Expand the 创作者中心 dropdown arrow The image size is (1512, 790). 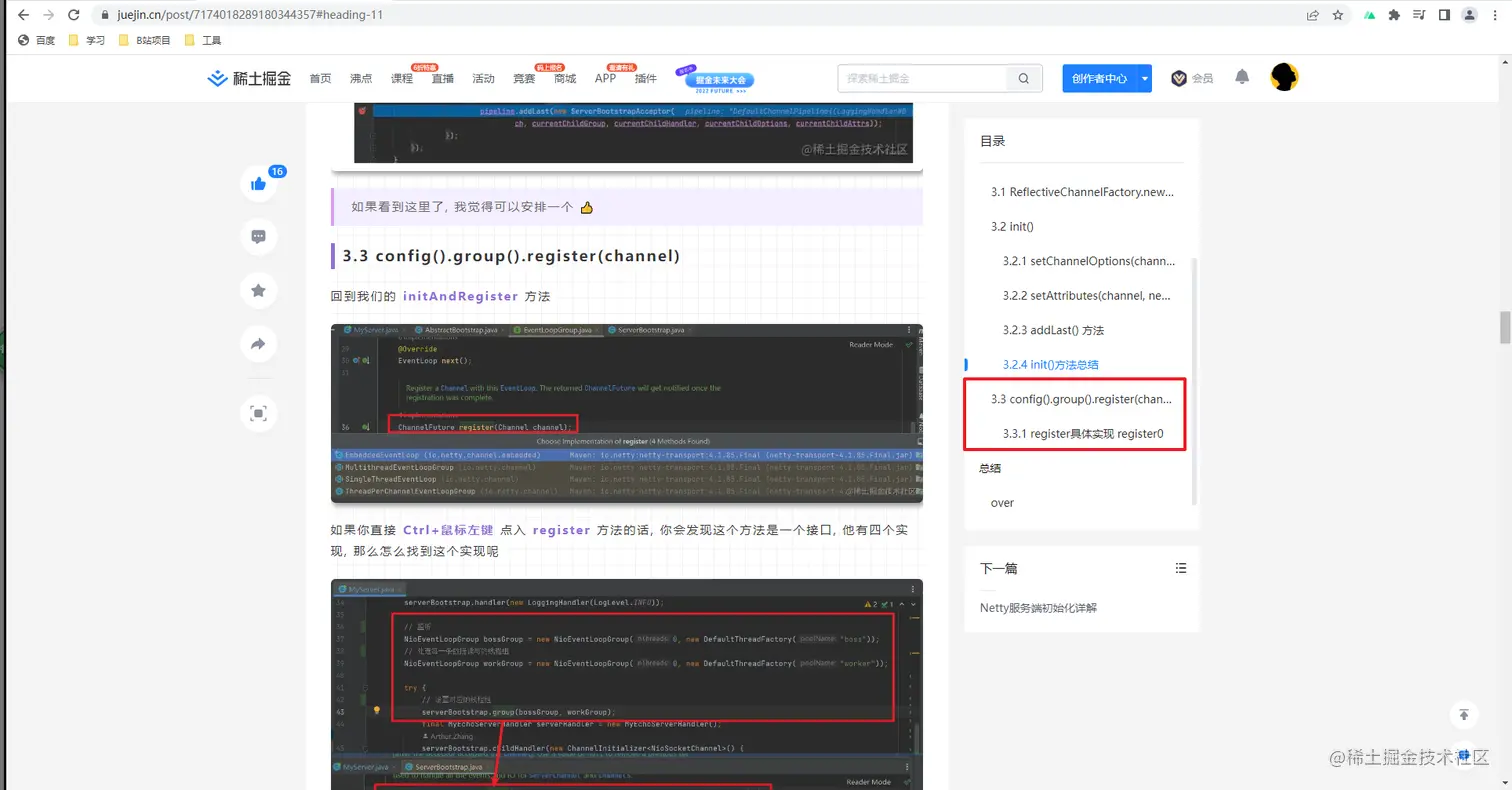click(1145, 78)
